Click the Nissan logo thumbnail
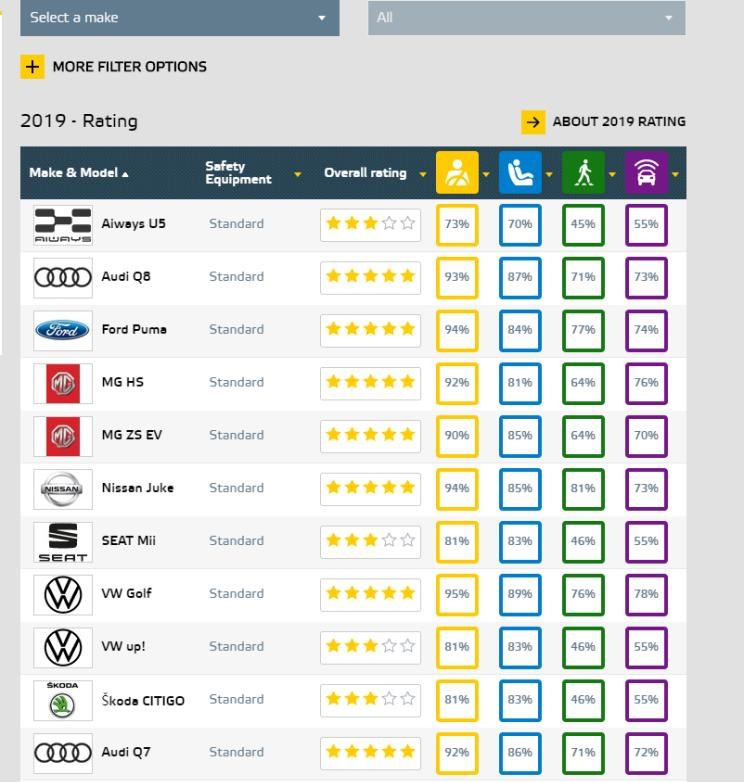Viewport: 744px width, 782px height. [63, 489]
